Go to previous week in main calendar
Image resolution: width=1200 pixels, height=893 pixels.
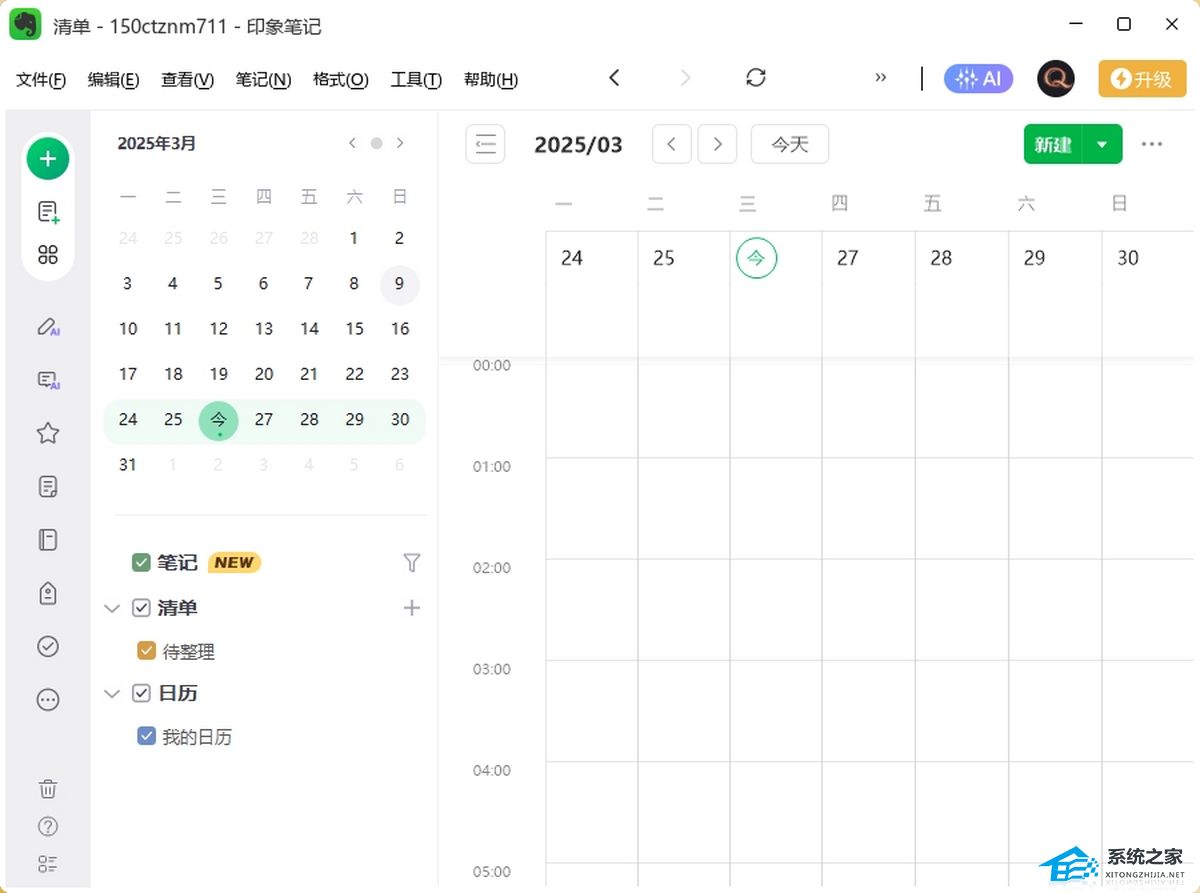tap(672, 144)
